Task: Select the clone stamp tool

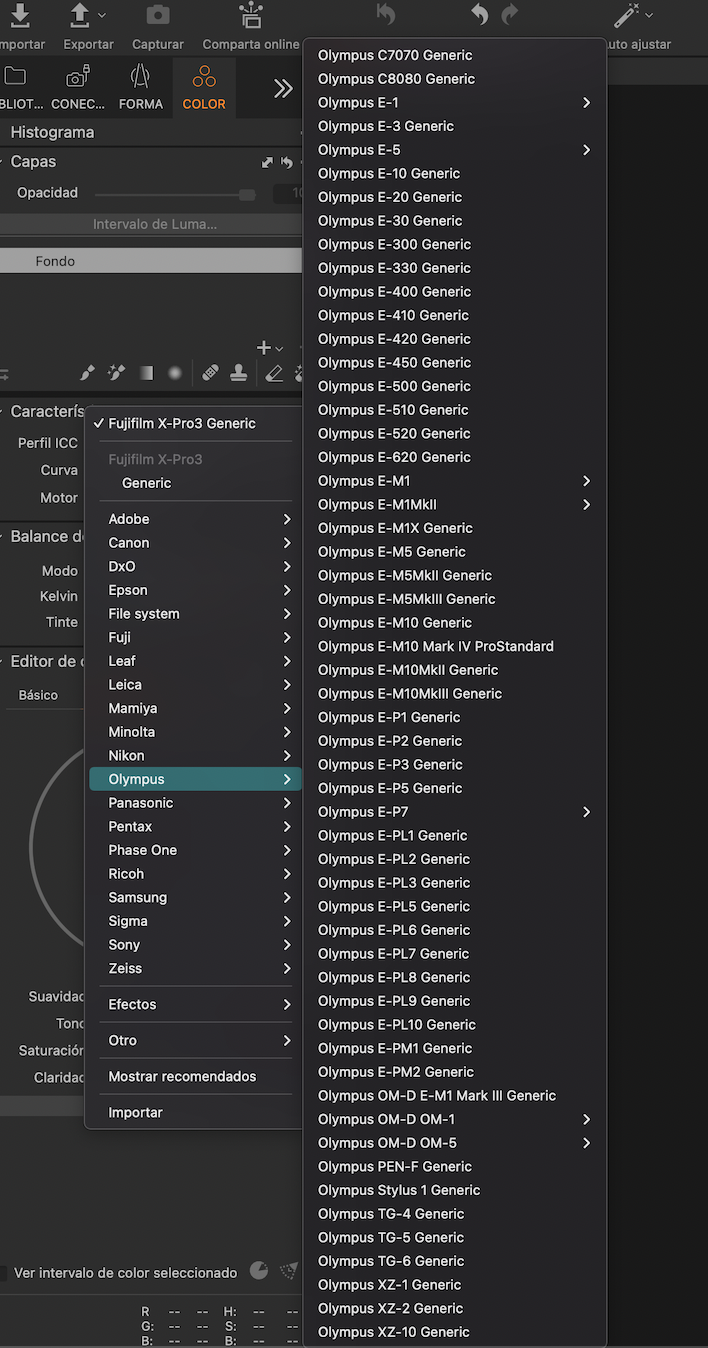Action: [x=239, y=373]
